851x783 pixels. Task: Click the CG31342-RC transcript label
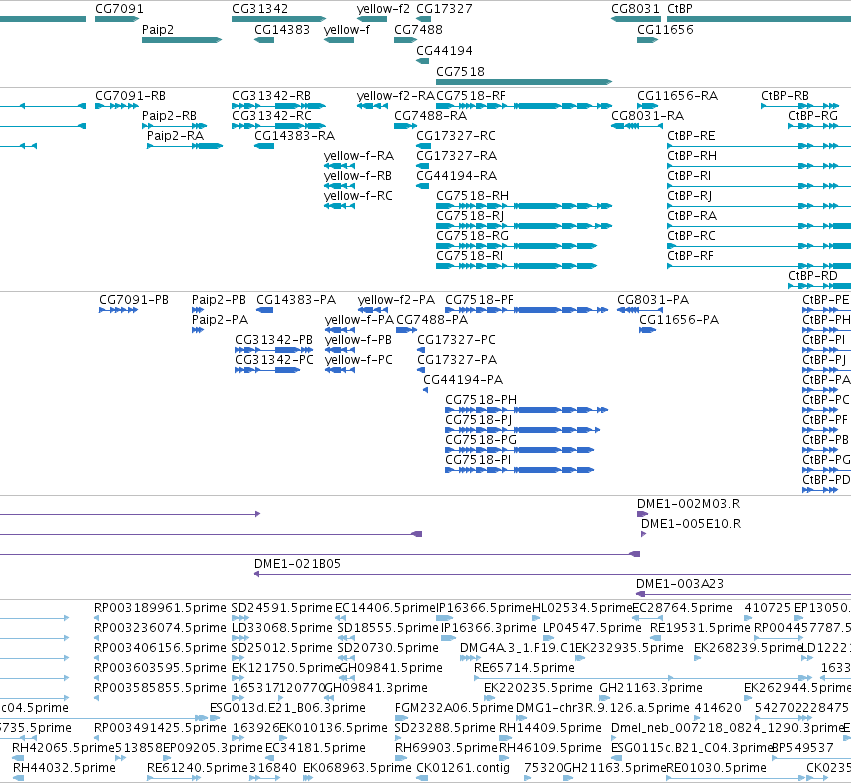pyautogui.click(x=272, y=116)
